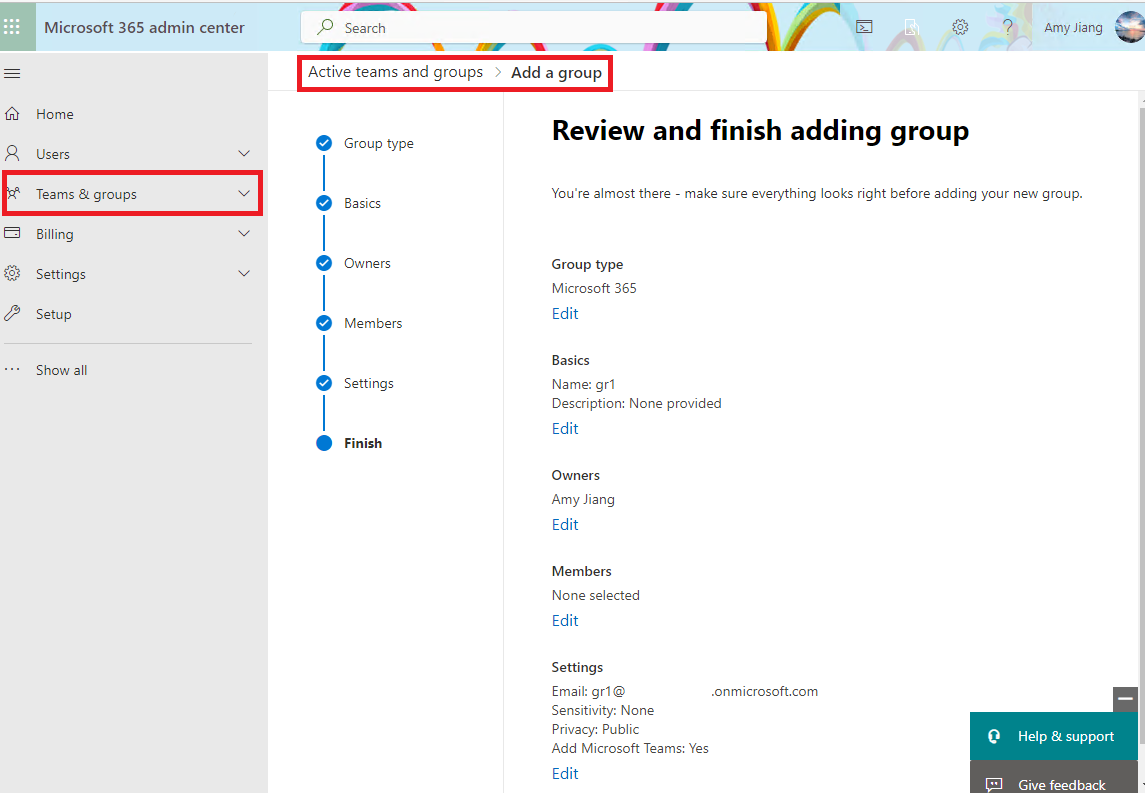Select the Finish wizard step label
Screen dimensions: 1145x793
[363, 443]
